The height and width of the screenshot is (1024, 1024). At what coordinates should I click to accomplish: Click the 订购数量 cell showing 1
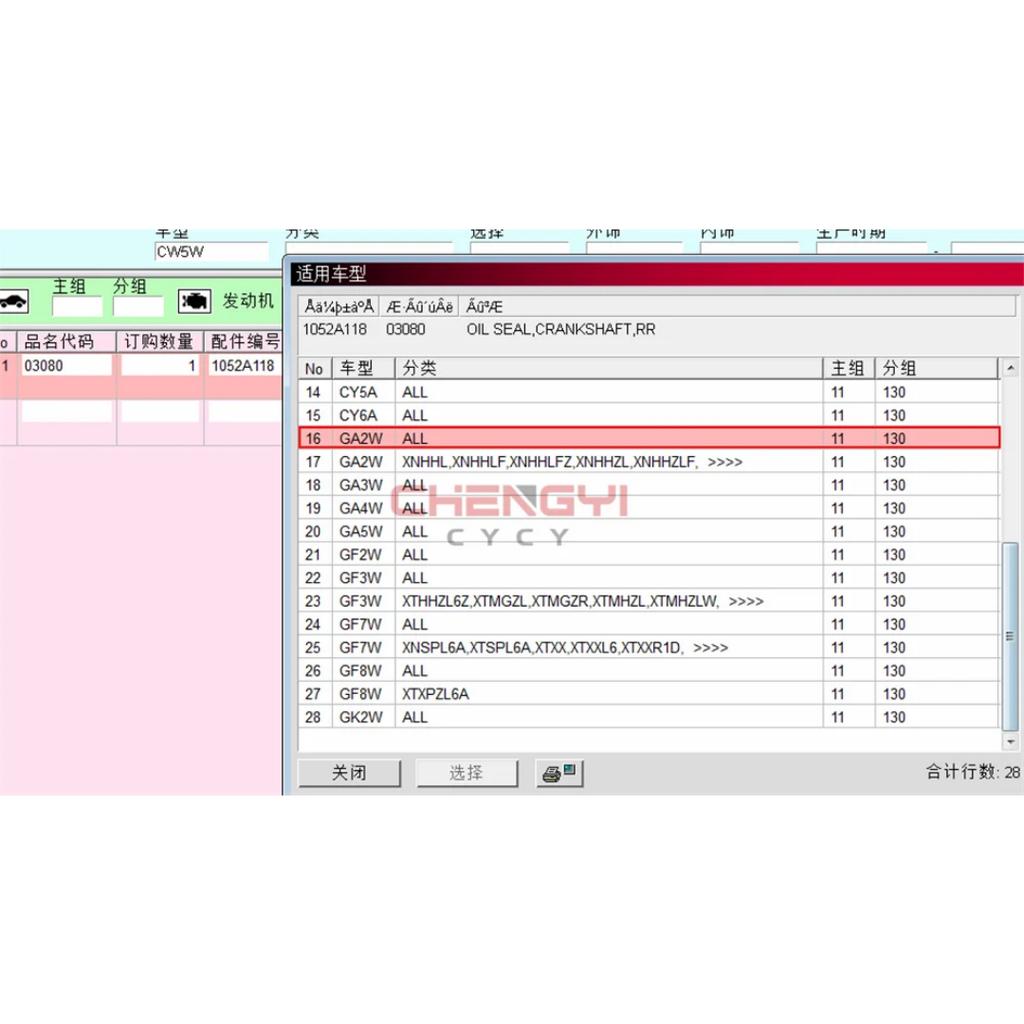click(160, 366)
